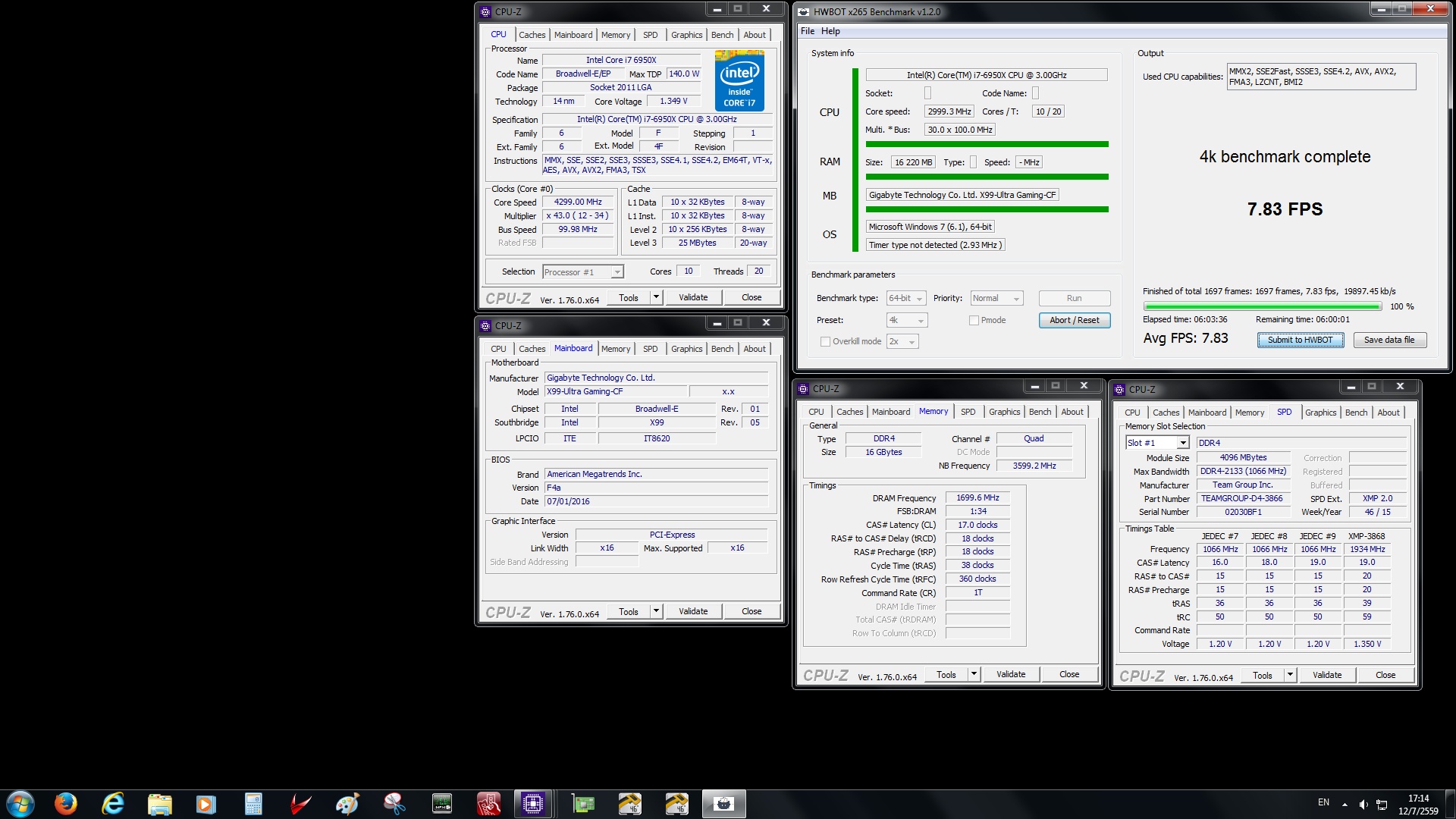Click the green graphics card taskbar icon
1456x819 pixels.
click(582, 804)
